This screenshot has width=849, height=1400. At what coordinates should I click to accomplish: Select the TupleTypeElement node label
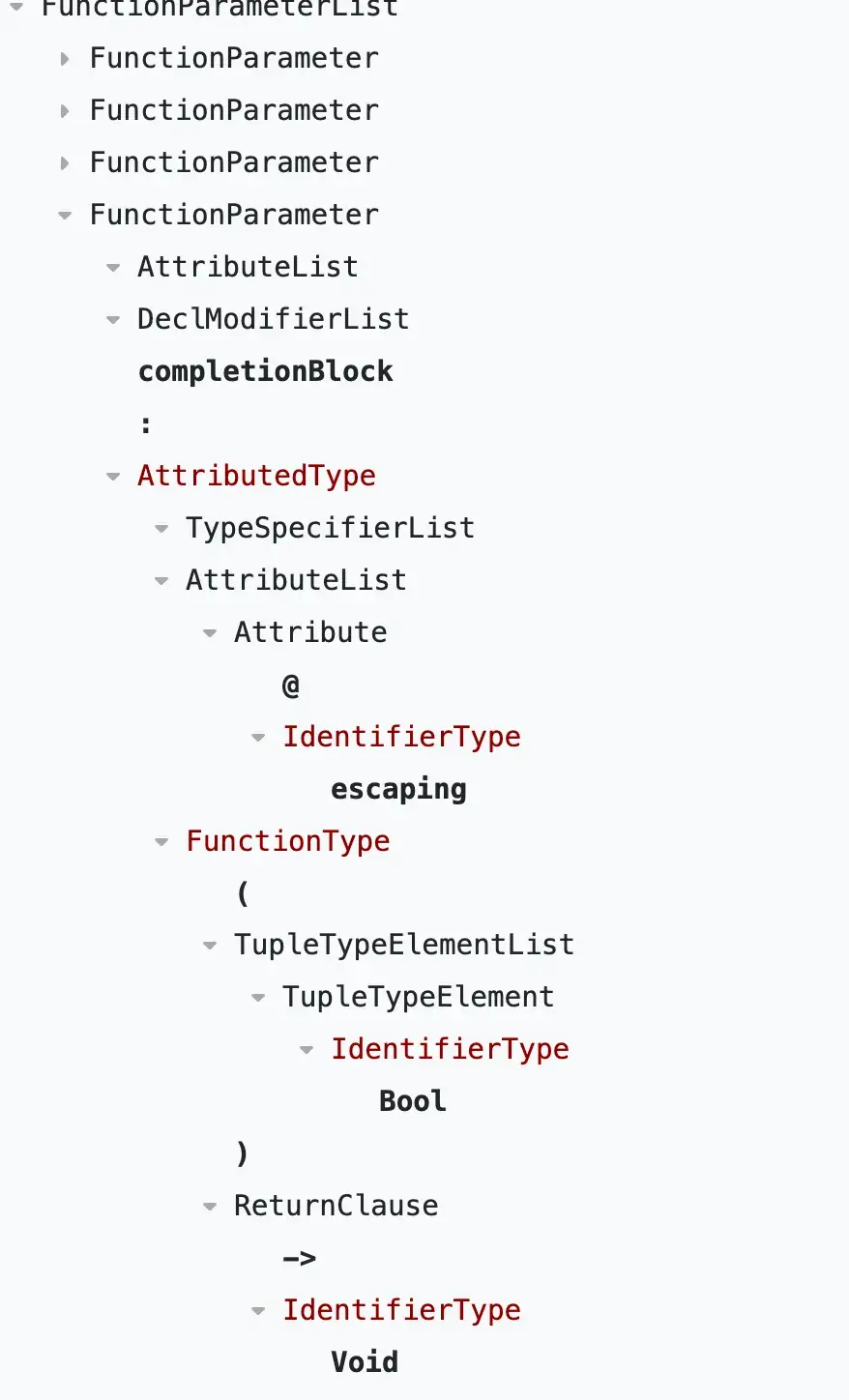(418, 997)
